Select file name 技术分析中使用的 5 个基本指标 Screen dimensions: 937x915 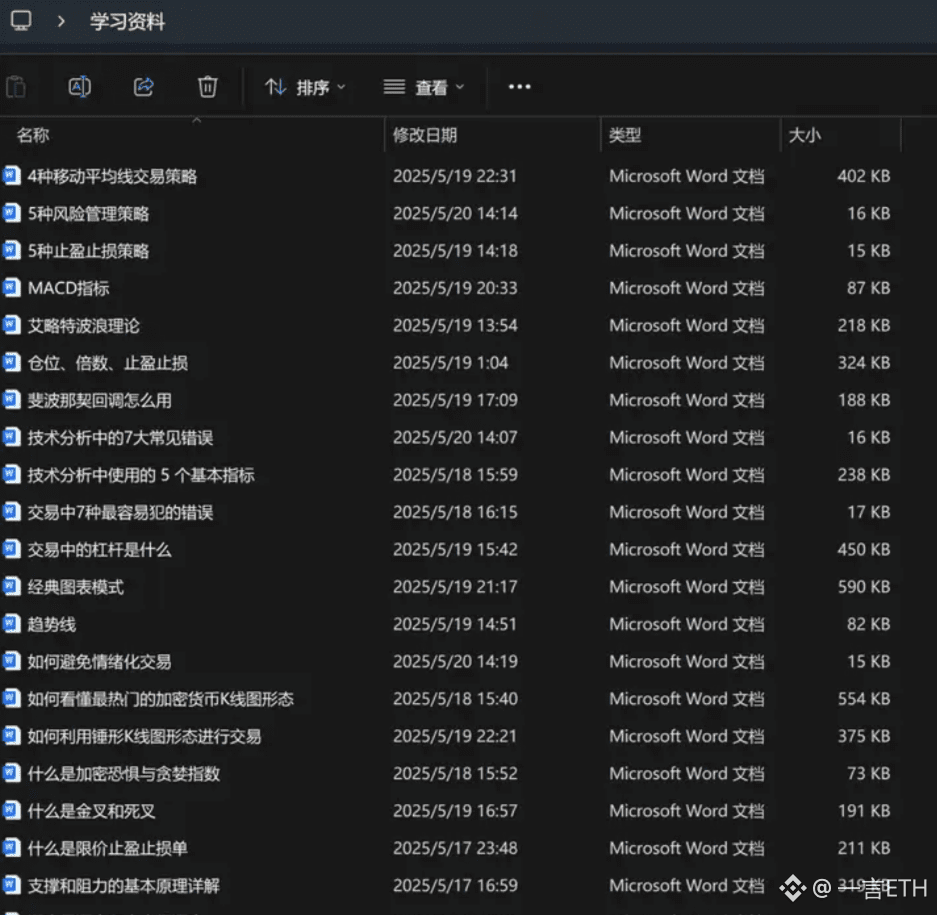click(141, 475)
